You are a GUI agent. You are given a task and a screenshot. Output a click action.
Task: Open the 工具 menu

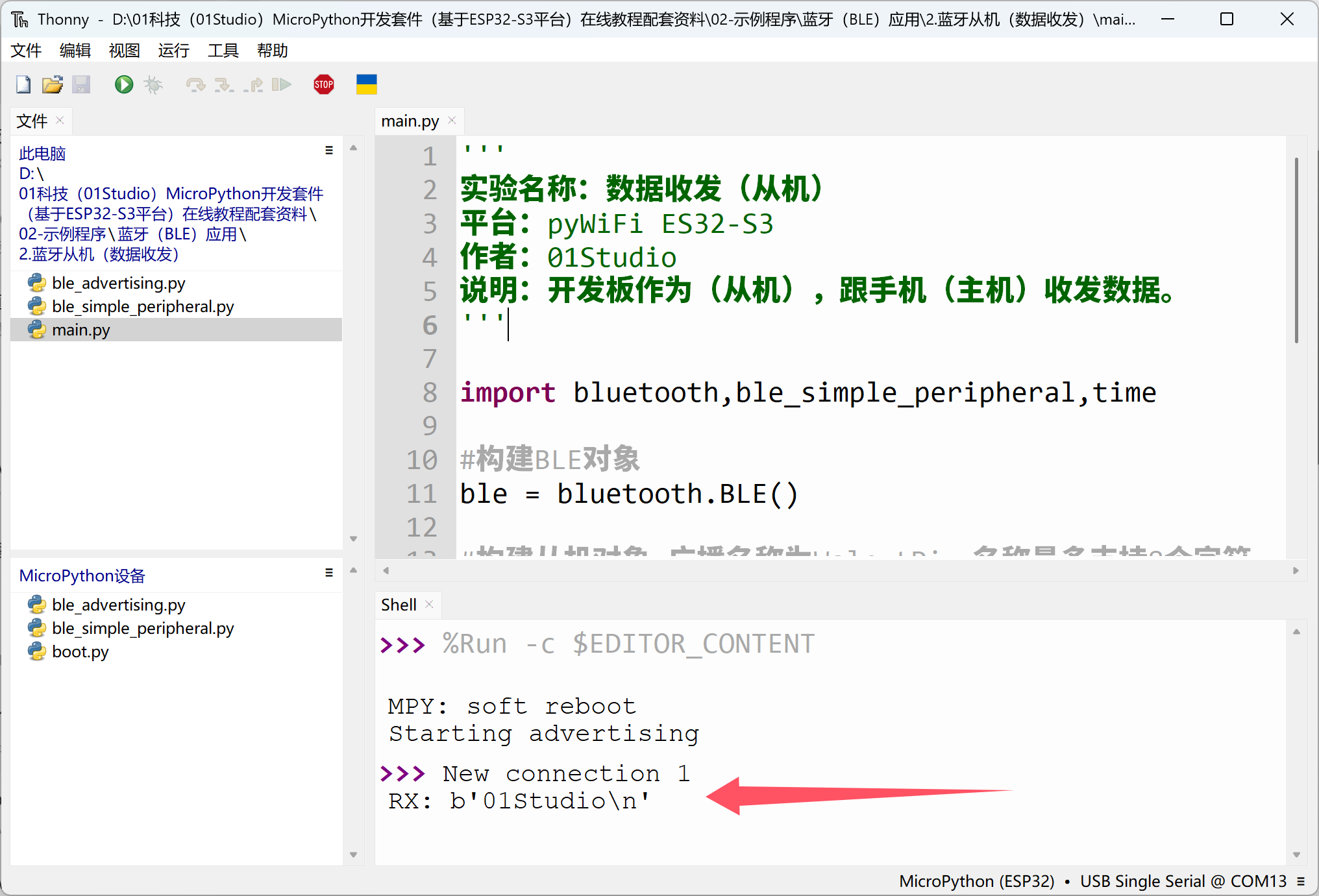point(223,51)
